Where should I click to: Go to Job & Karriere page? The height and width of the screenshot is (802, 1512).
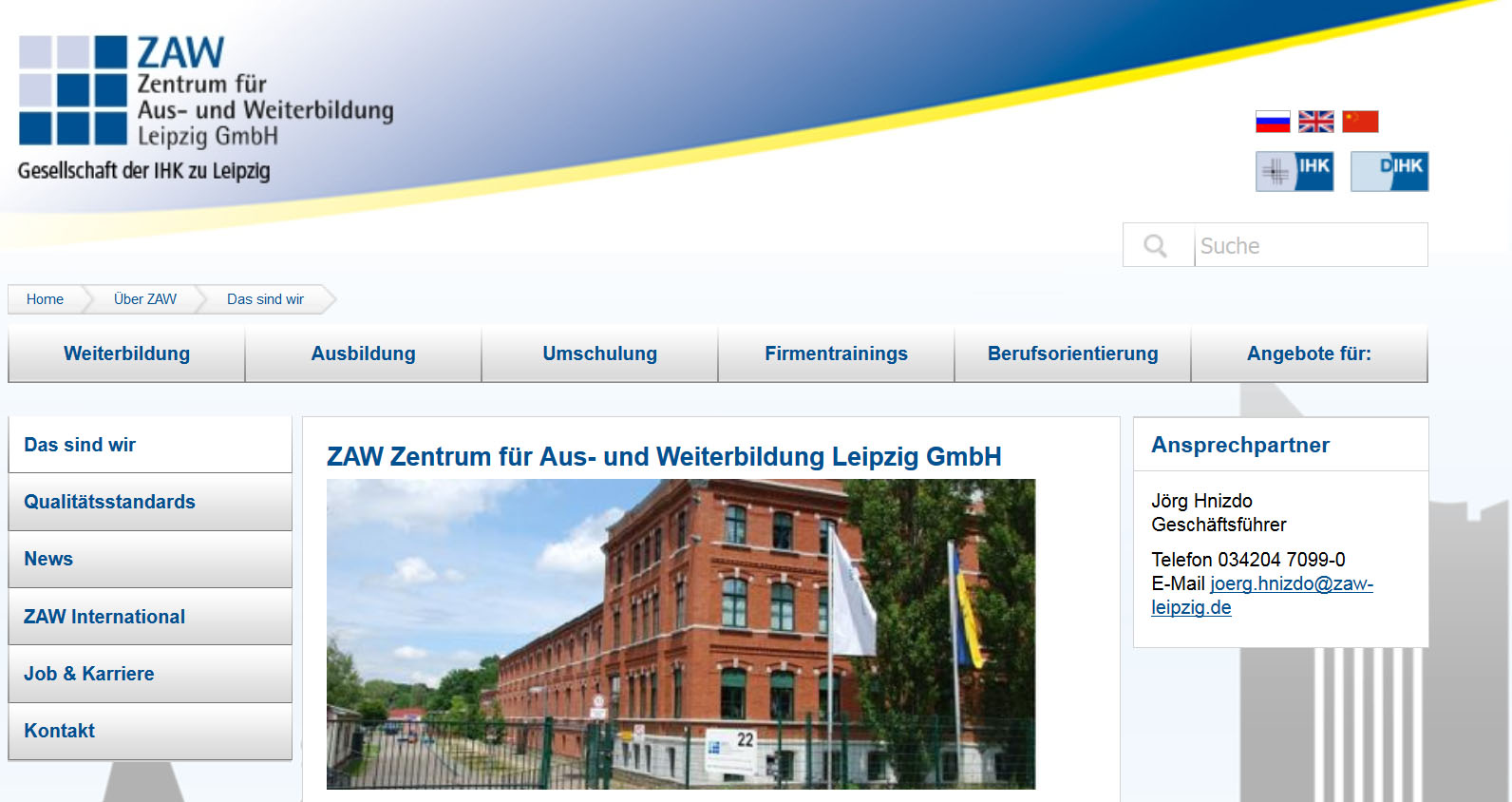click(x=89, y=674)
